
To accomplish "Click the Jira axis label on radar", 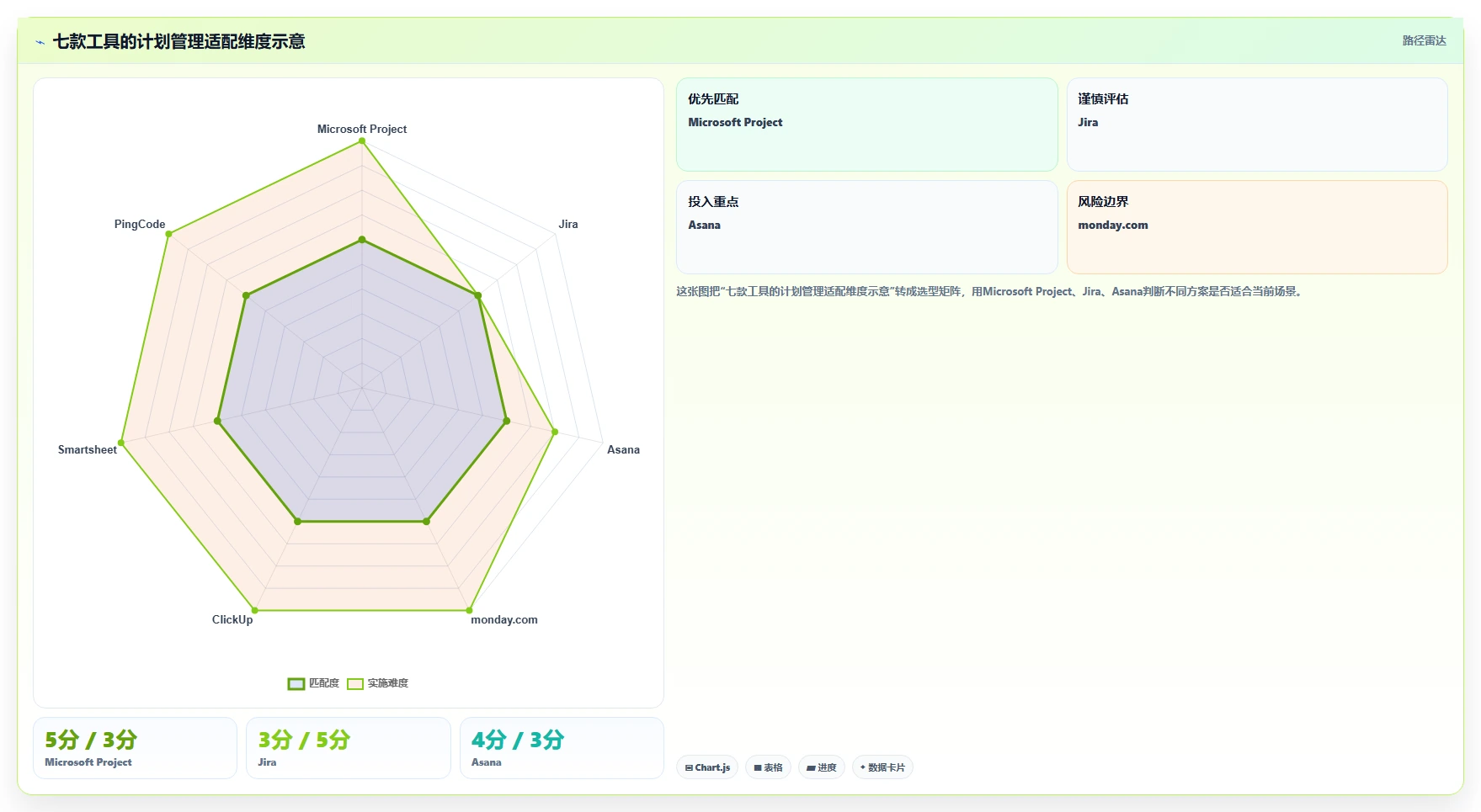I will [568, 224].
